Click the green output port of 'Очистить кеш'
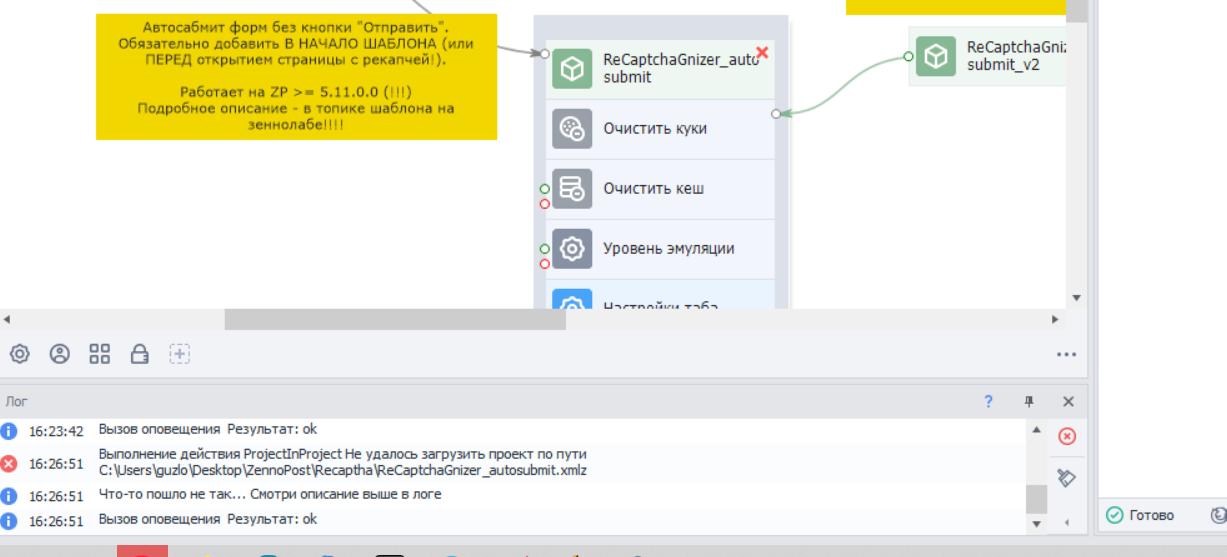The width and height of the screenshot is (1227, 557). (545, 188)
